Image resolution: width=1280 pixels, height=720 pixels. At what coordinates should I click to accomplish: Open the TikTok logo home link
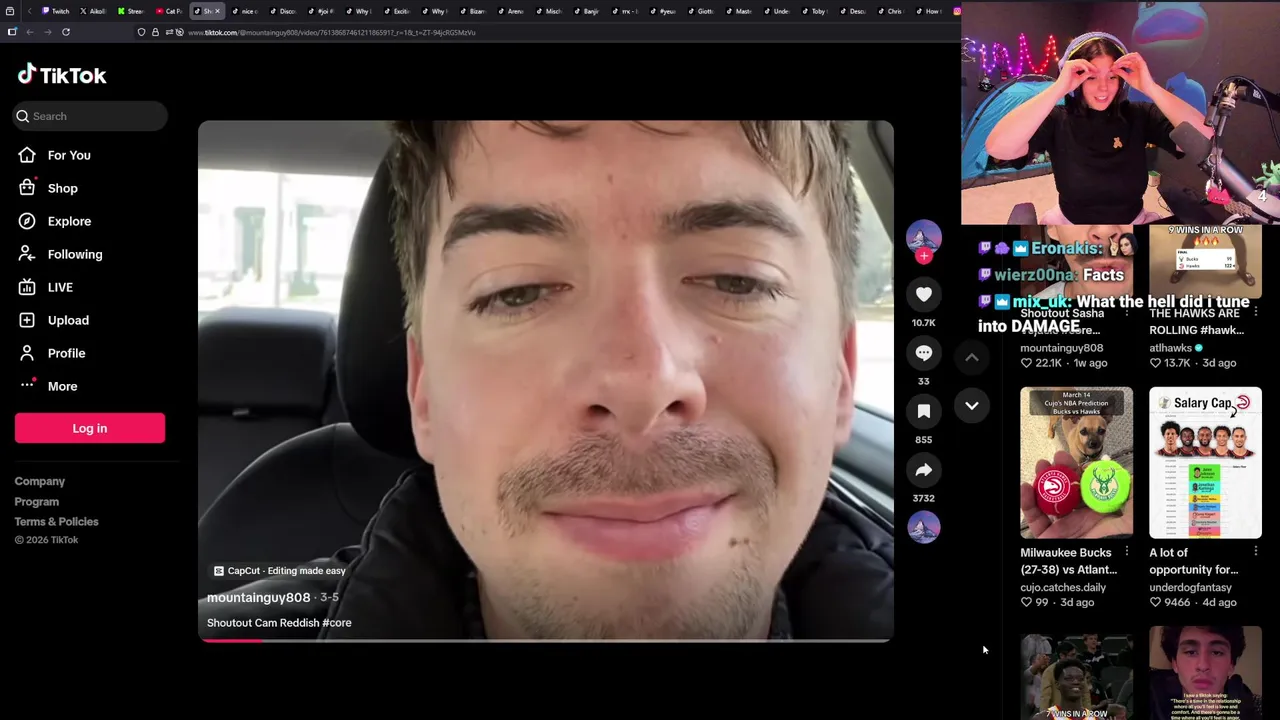[62, 75]
